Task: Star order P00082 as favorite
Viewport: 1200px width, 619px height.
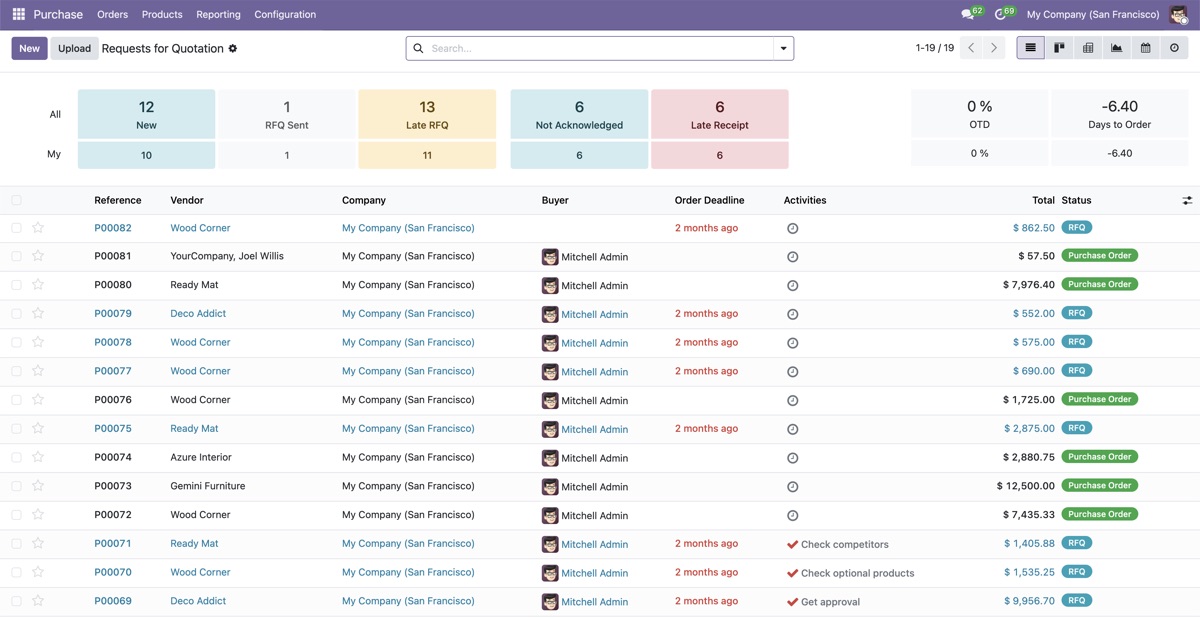Action: [38, 228]
